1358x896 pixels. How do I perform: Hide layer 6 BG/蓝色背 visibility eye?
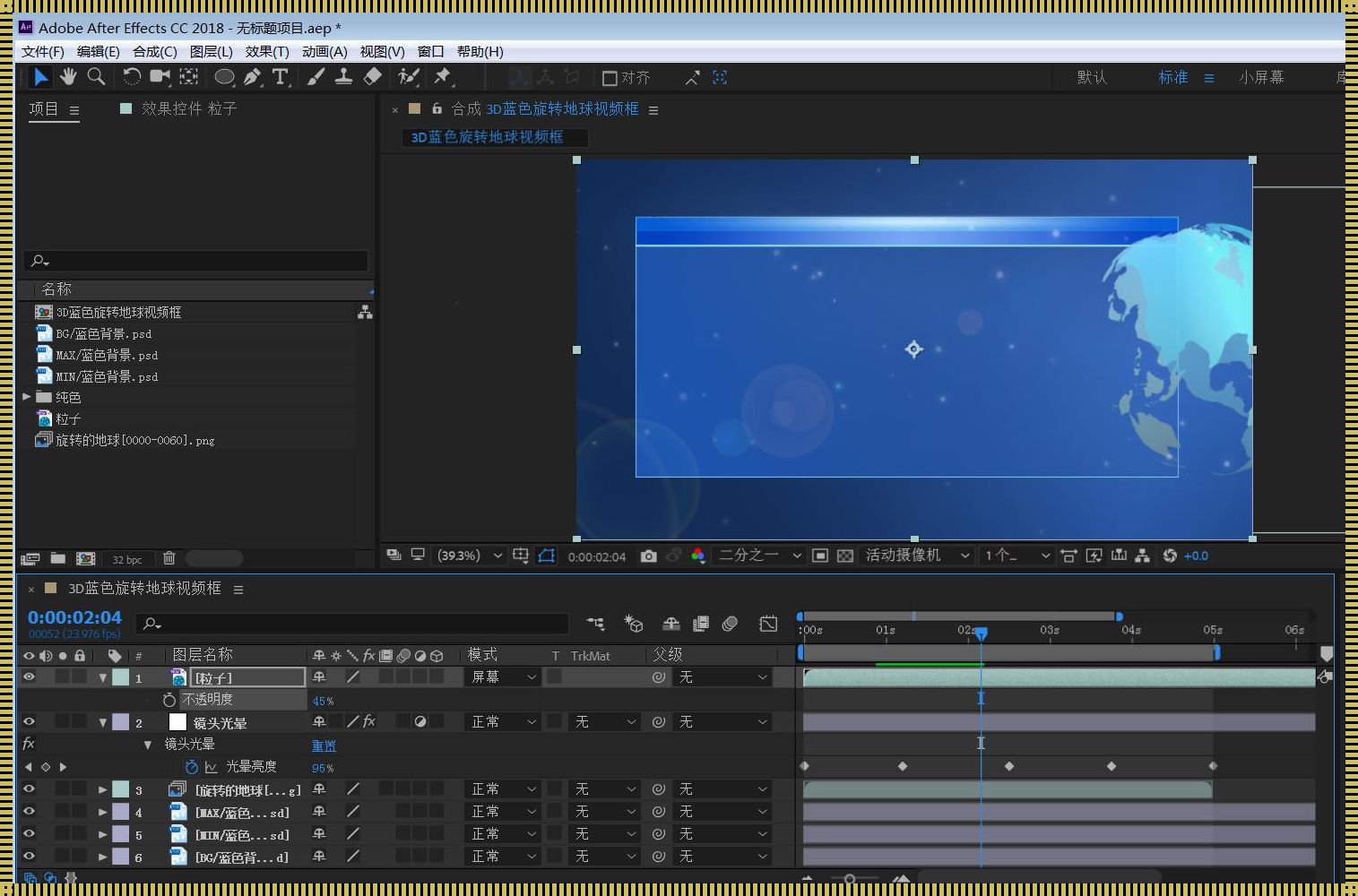click(x=29, y=857)
